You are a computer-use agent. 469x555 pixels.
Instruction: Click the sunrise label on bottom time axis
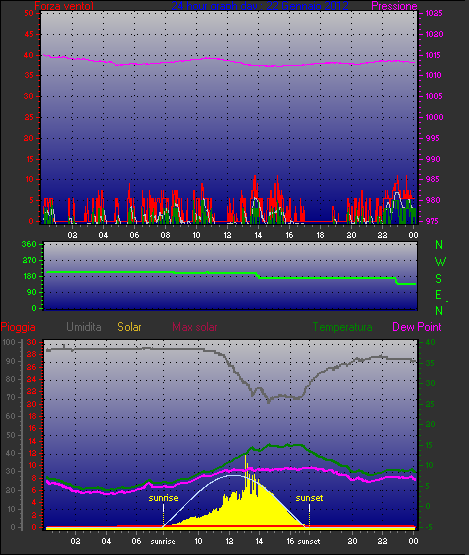point(163,542)
